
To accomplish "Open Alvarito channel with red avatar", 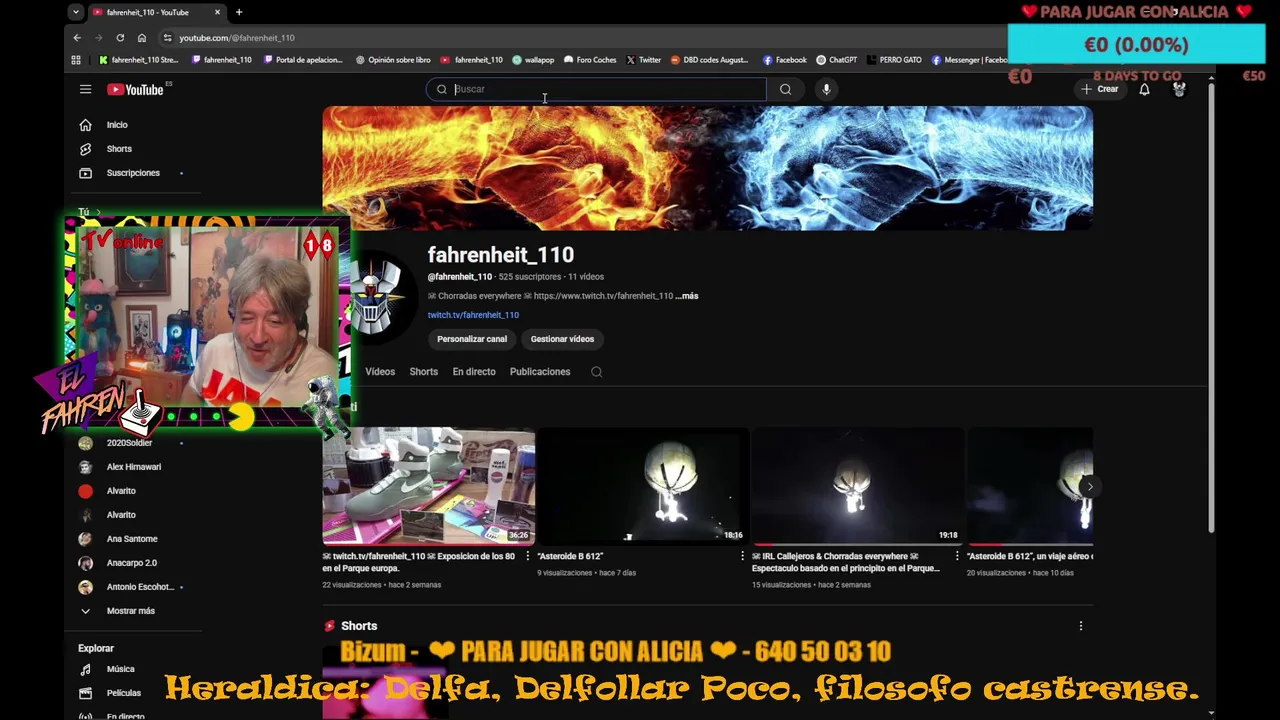I will click(120, 491).
